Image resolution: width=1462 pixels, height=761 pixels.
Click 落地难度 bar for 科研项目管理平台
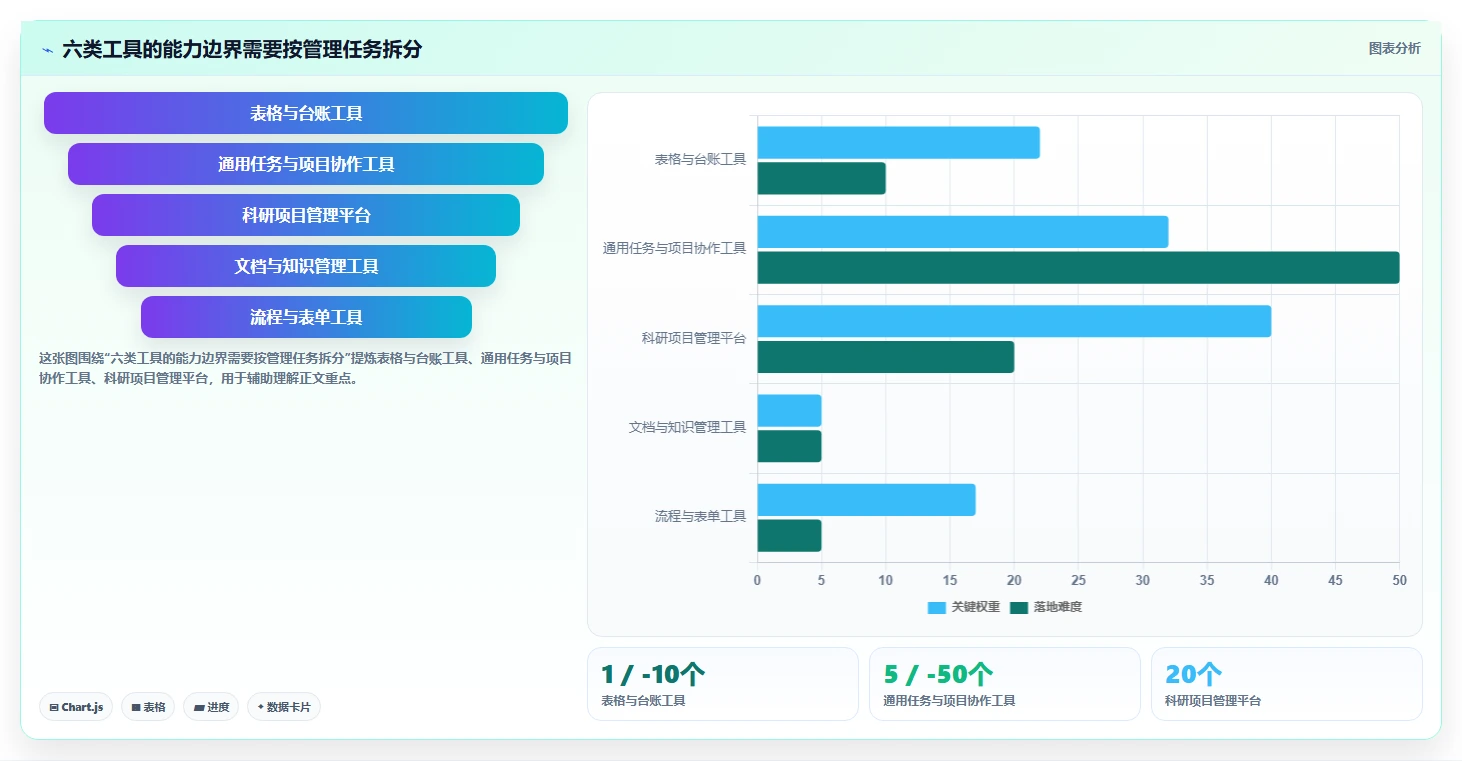pos(885,357)
